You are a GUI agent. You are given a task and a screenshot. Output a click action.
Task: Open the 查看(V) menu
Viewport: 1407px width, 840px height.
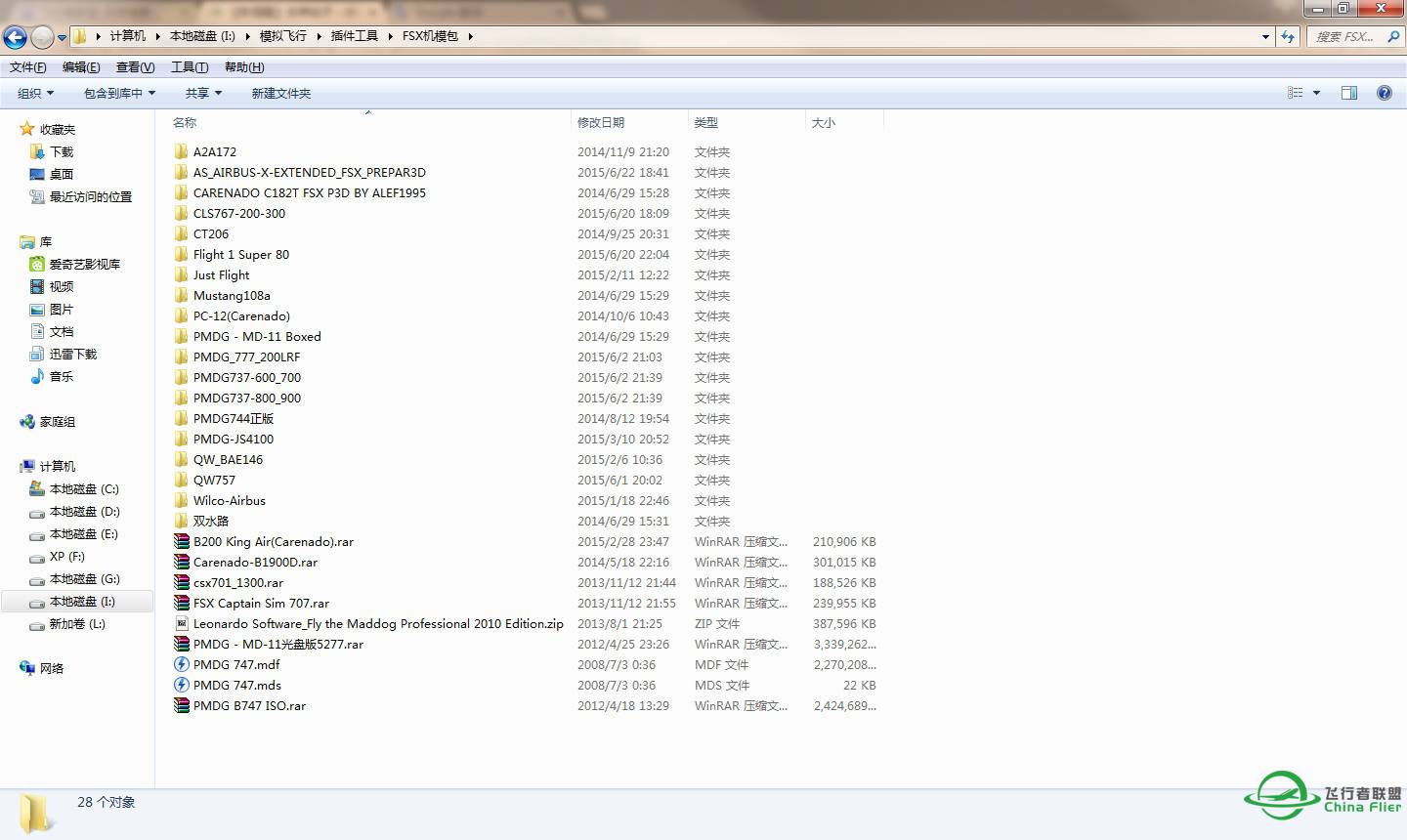click(x=135, y=67)
